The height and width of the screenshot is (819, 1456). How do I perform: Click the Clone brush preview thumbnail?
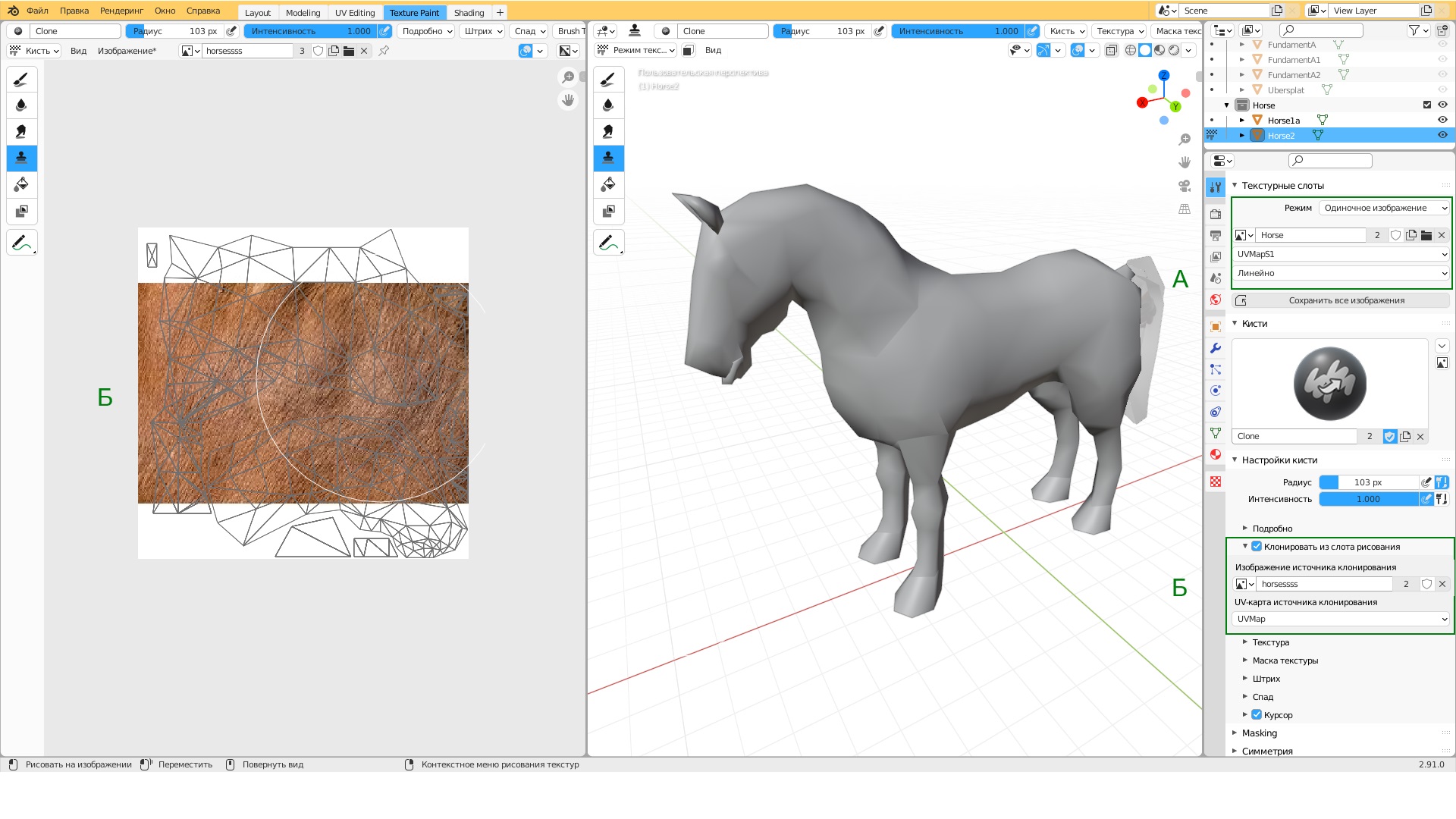pyautogui.click(x=1329, y=384)
